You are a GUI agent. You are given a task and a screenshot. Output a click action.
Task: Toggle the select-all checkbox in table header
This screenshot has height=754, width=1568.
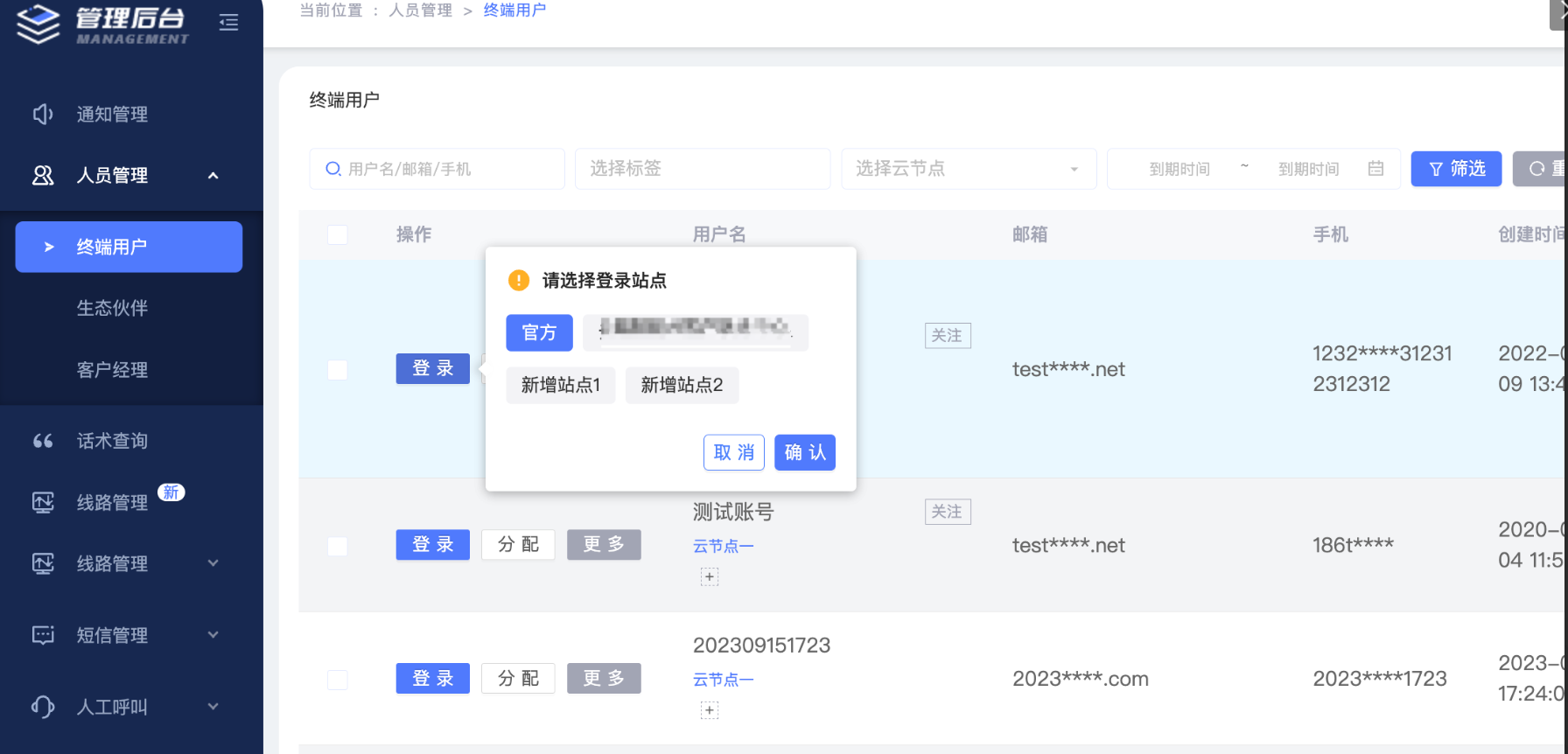click(337, 234)
